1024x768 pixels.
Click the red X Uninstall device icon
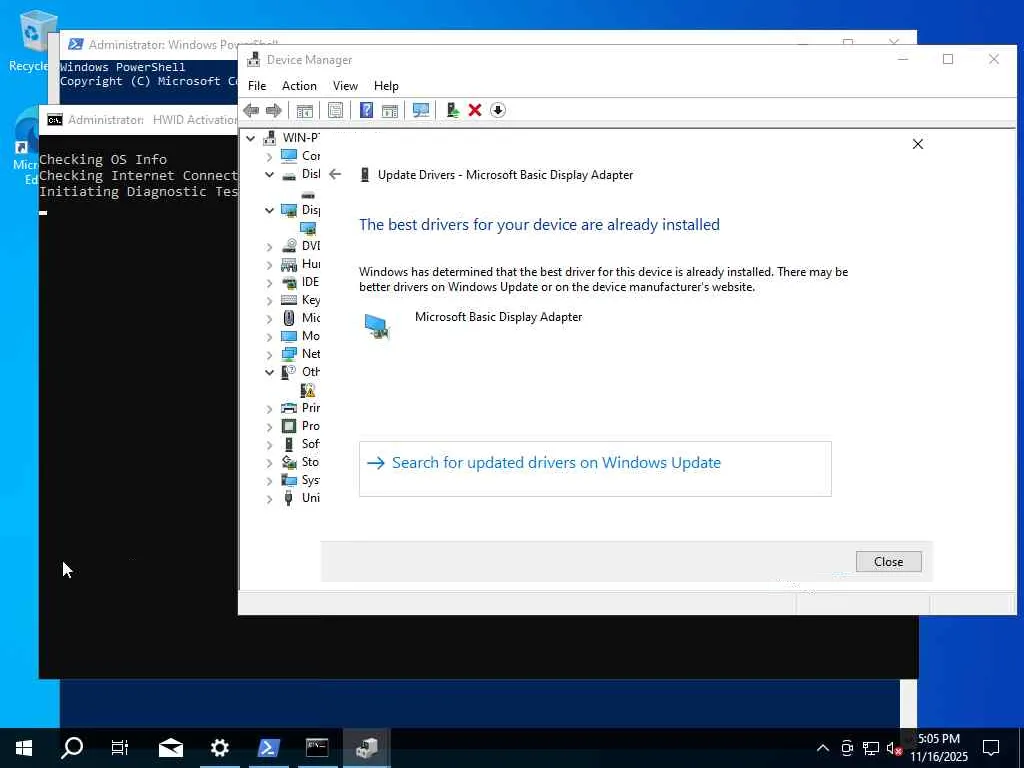click(x=475, y=110)
